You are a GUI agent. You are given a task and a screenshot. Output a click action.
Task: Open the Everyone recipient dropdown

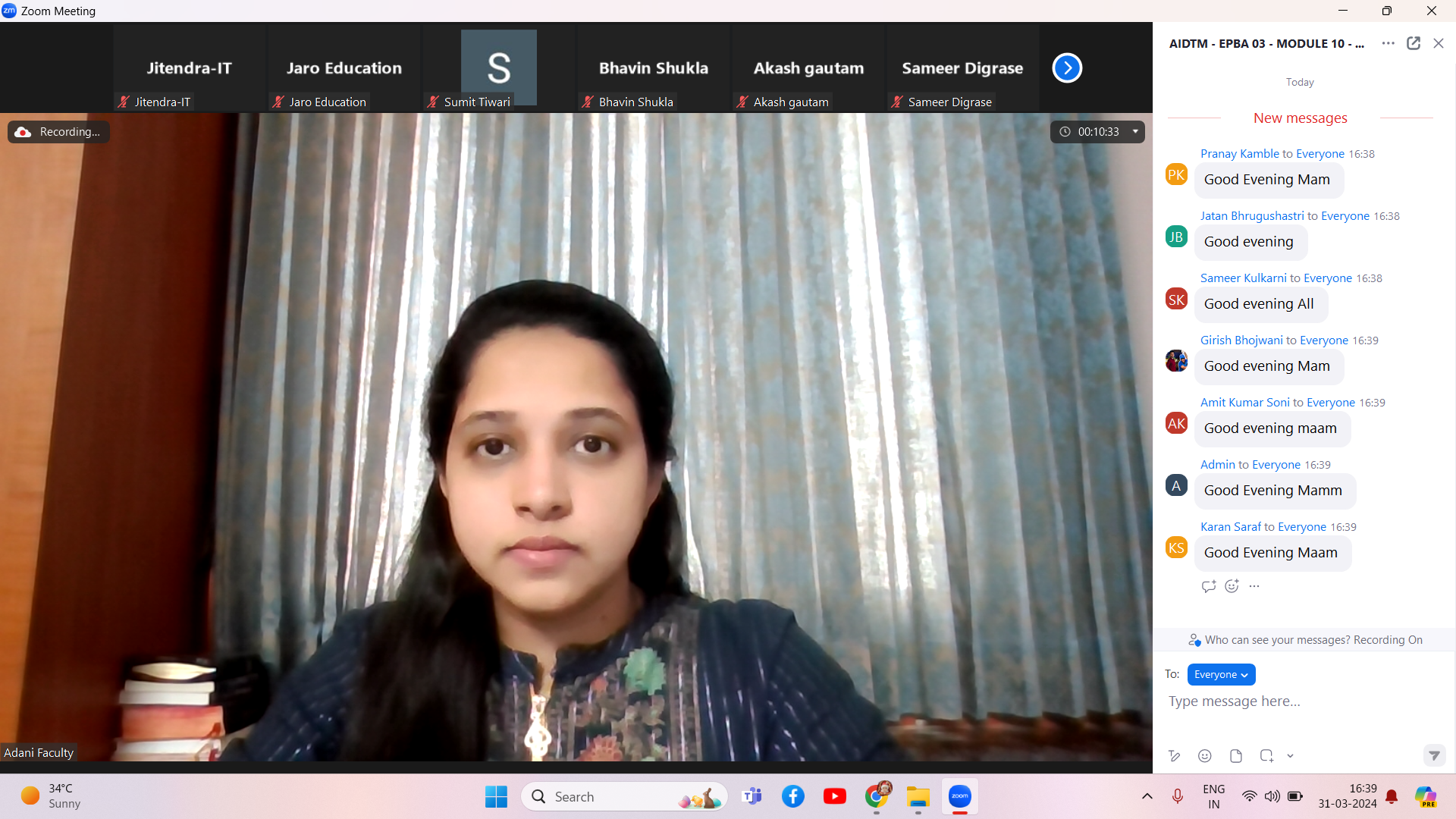tap(1221, 674)
